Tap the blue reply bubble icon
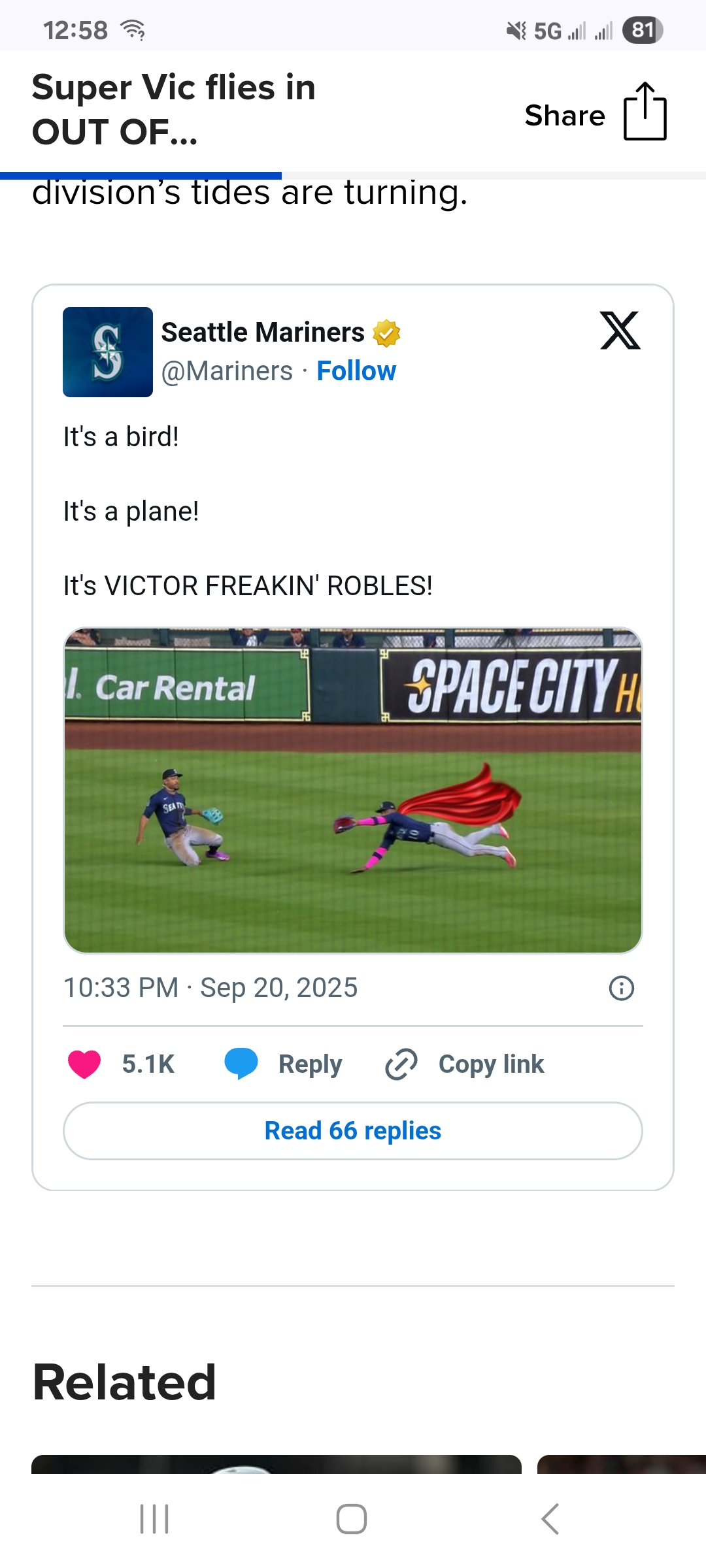706x1568 pixels. [241, 1064]
